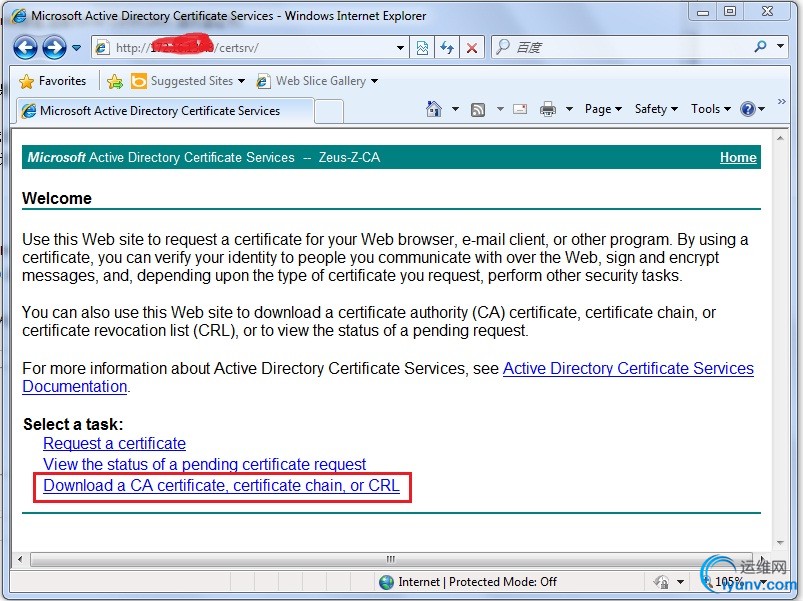Open search provider dropdown arrow
This screenshot has width=803, height=601.
(x=780, y=46)
